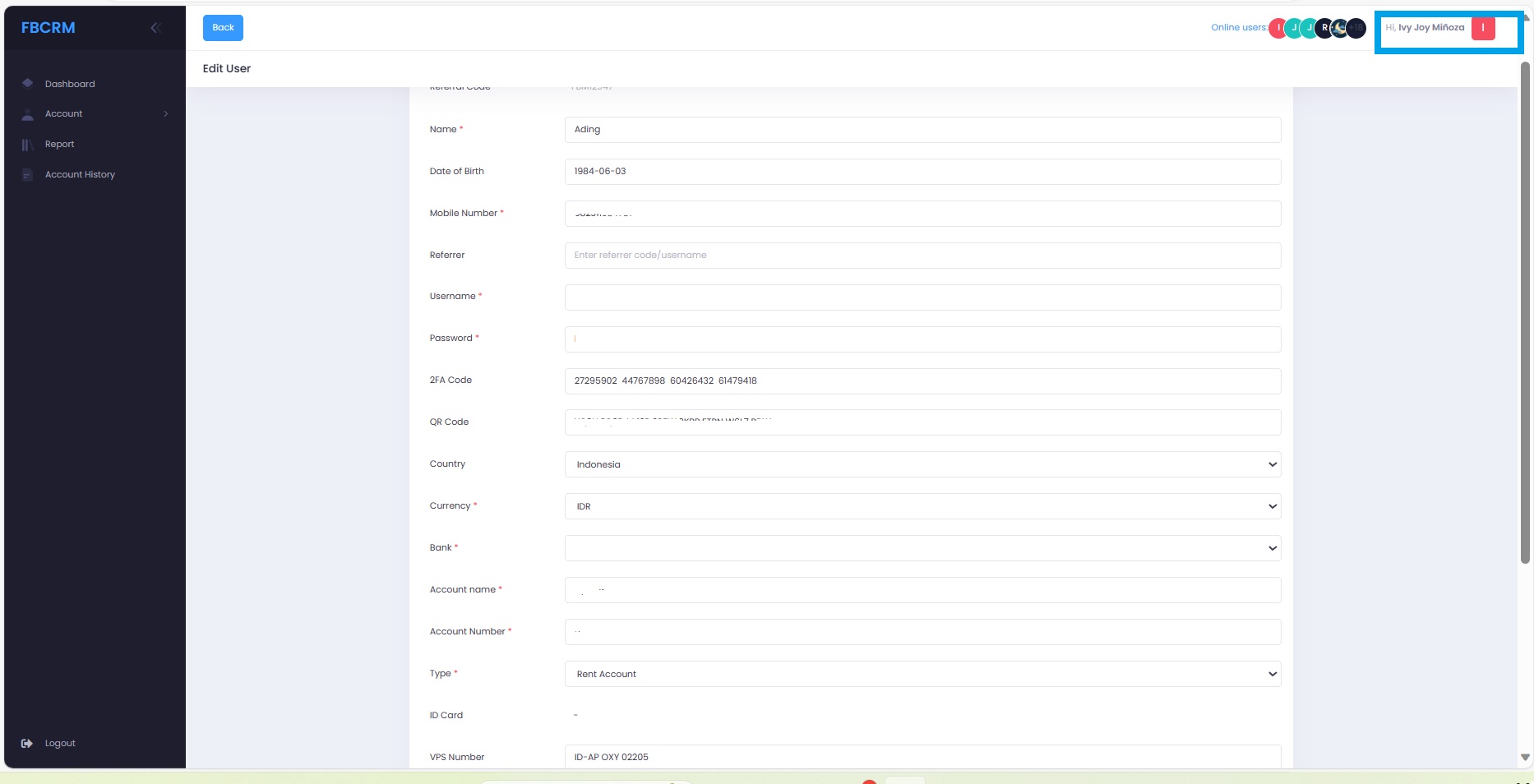This screenshot has height=784, width=1534.
Task: Collapse the sidebar with double-chevron icon
Action: 155,28
